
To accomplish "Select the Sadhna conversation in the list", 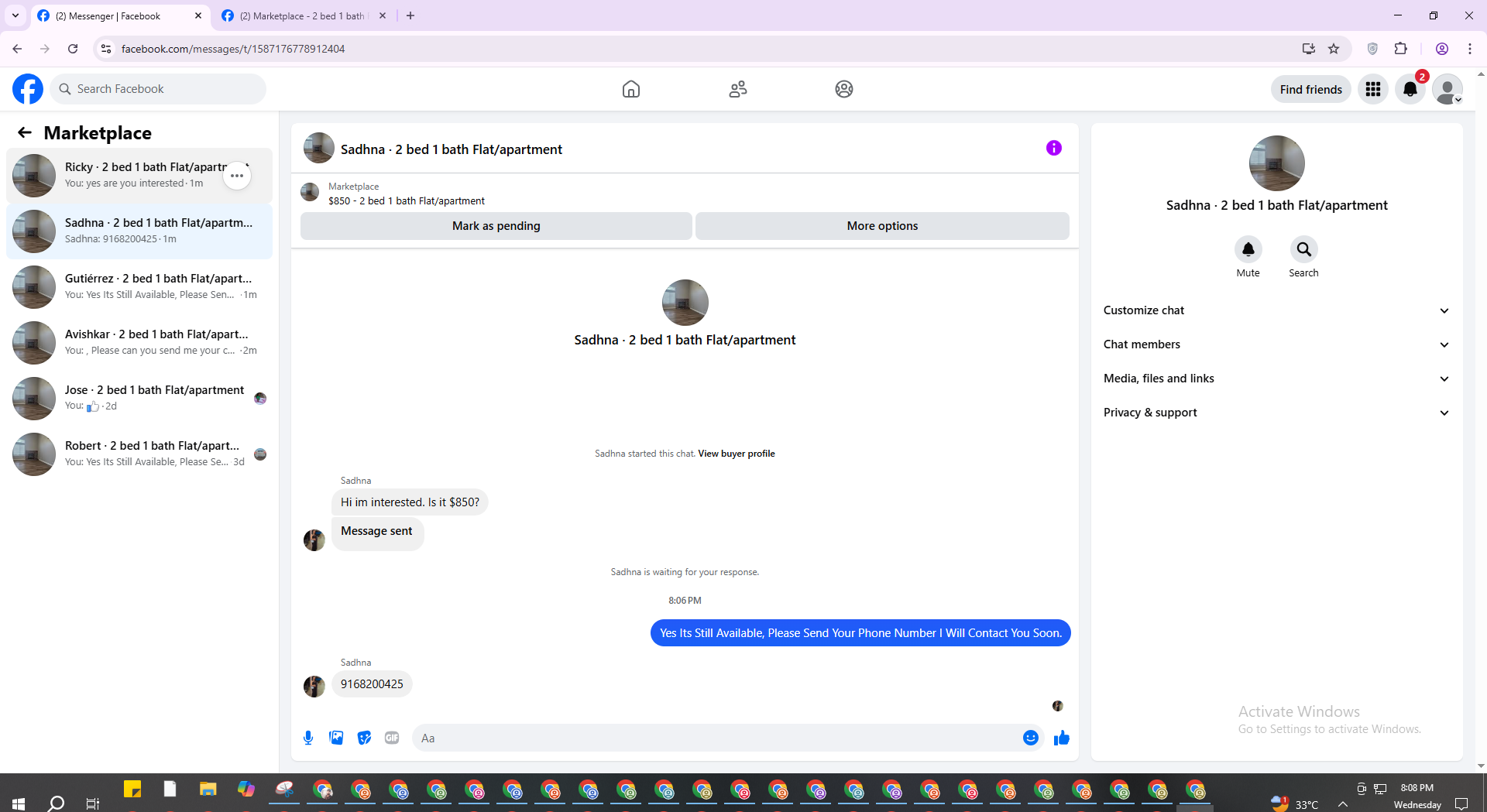I will click(x=139, y=231).
